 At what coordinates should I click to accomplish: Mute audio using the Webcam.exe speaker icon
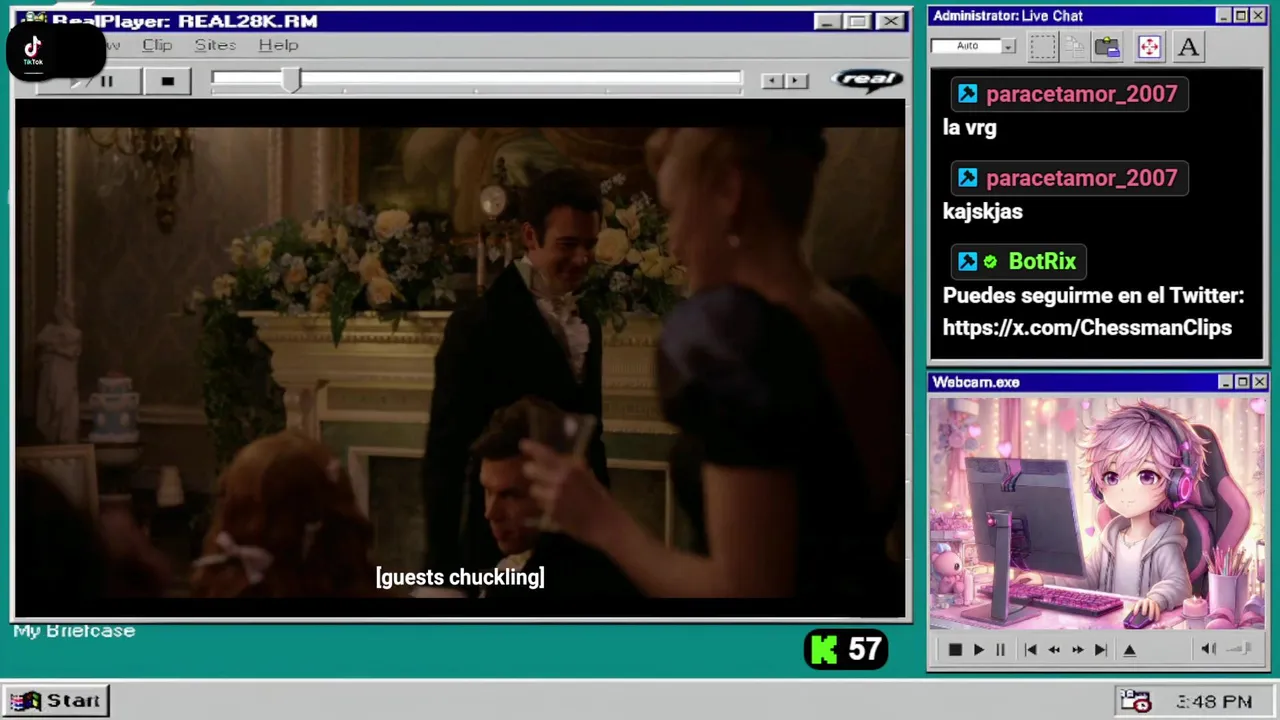pos(1208,649)
